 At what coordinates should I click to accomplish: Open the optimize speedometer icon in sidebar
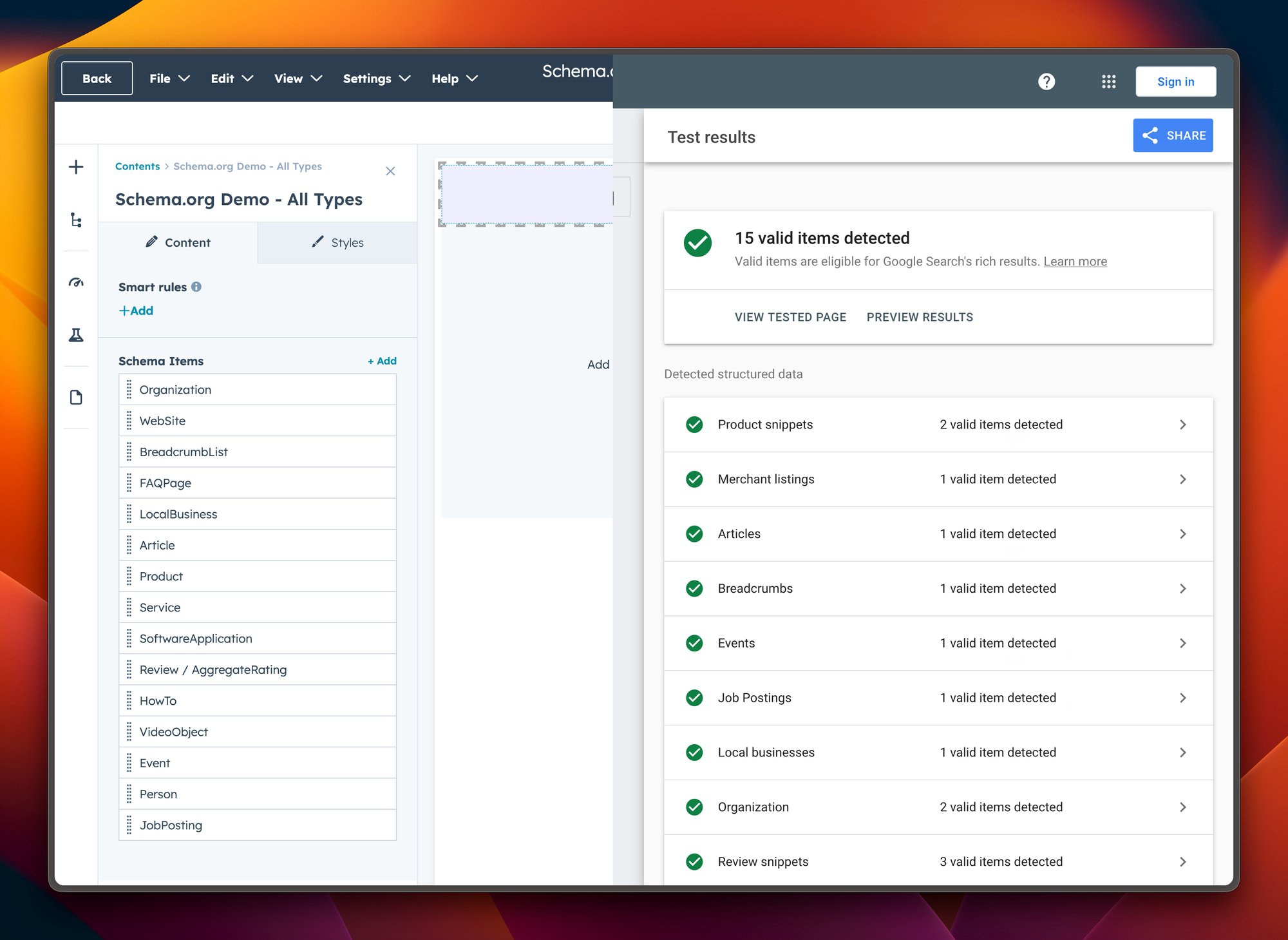tap(76, 282)
